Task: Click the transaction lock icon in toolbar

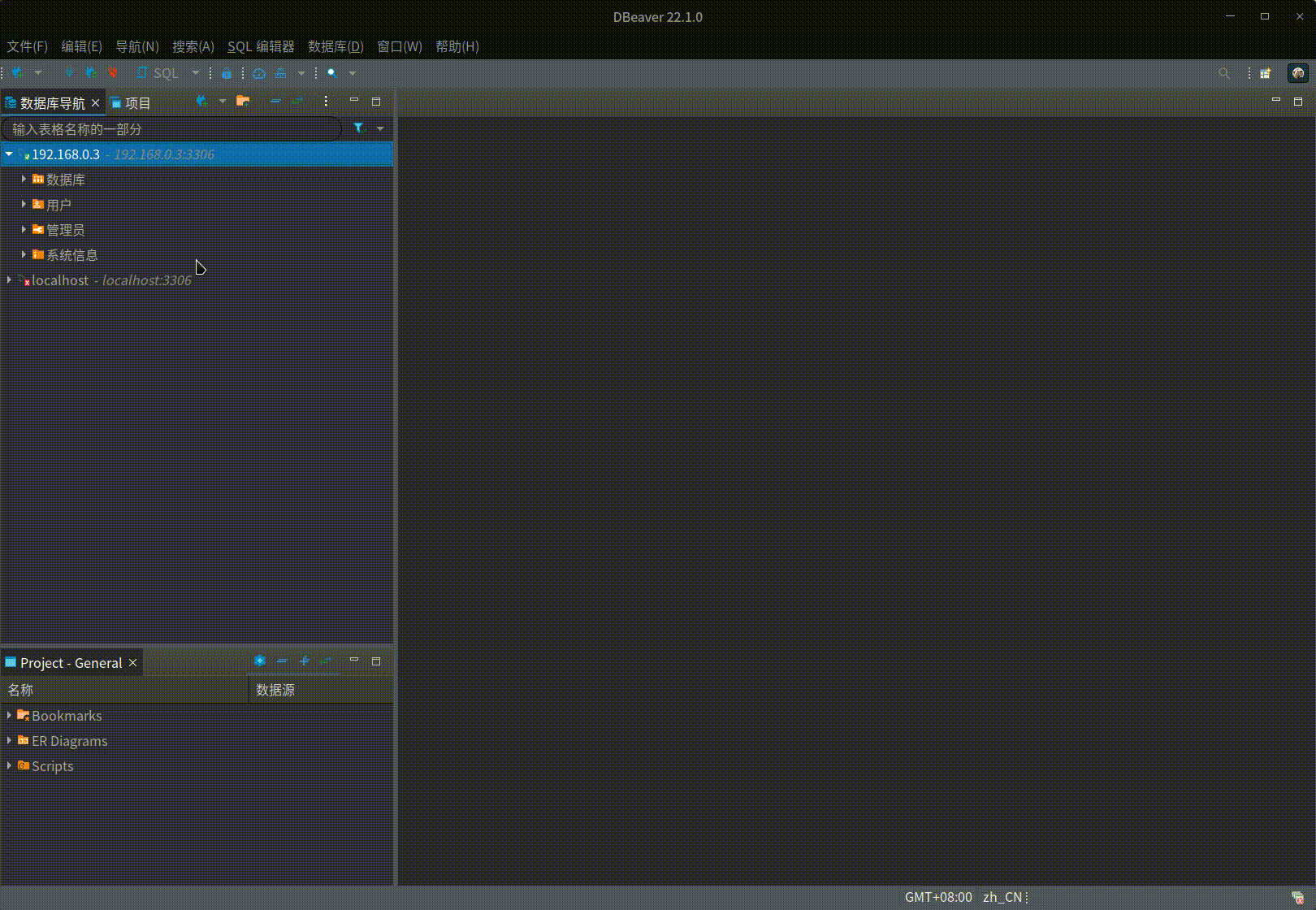Action: click(227, 73)
